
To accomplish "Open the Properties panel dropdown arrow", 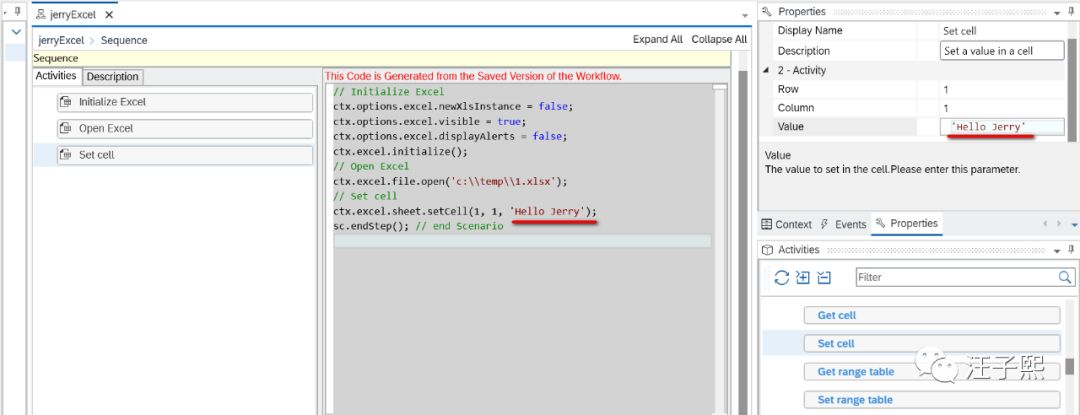I will 1058,12.
